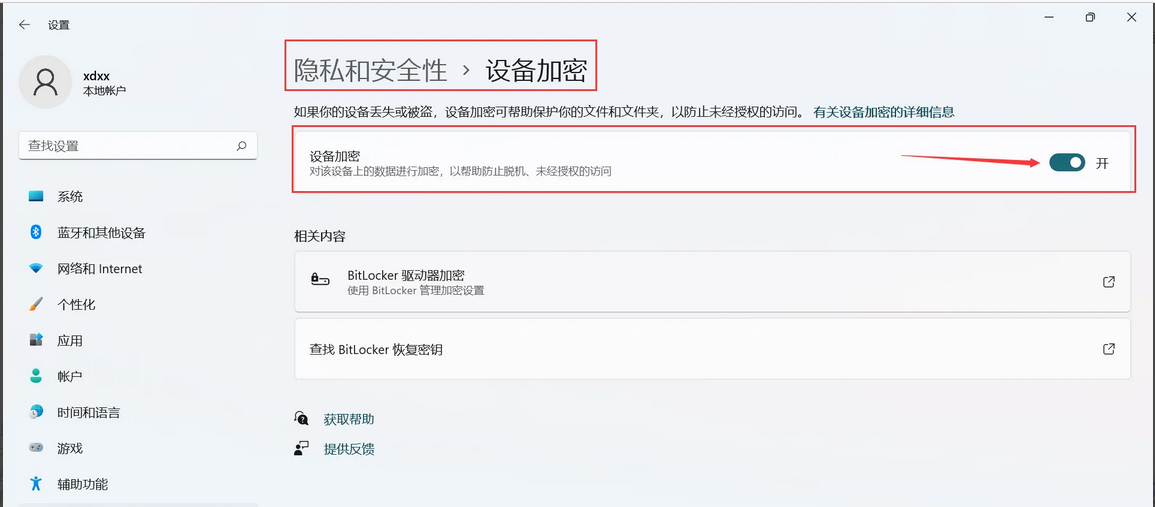Click the 查找 BitLocker 恢复密钥 row
This screenshot has height=507, width=1155.
coord(711,349)
